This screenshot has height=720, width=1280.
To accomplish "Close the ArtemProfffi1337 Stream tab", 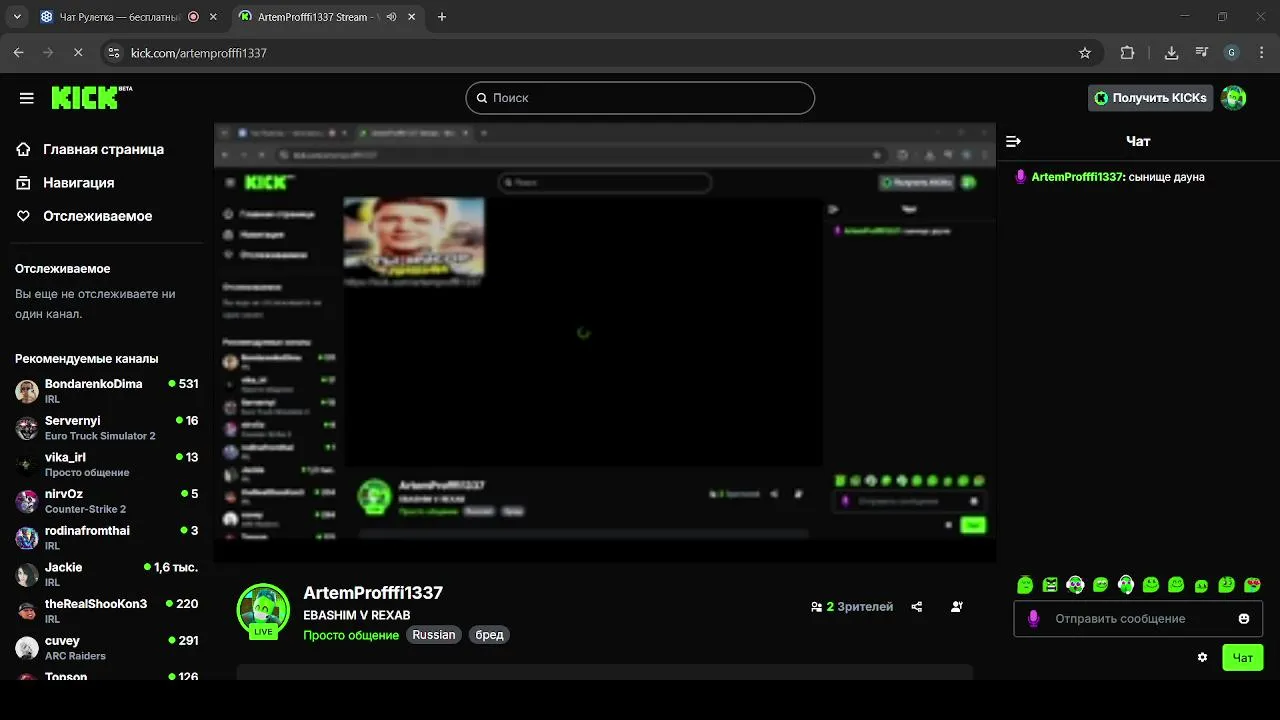I will point(412,17).
